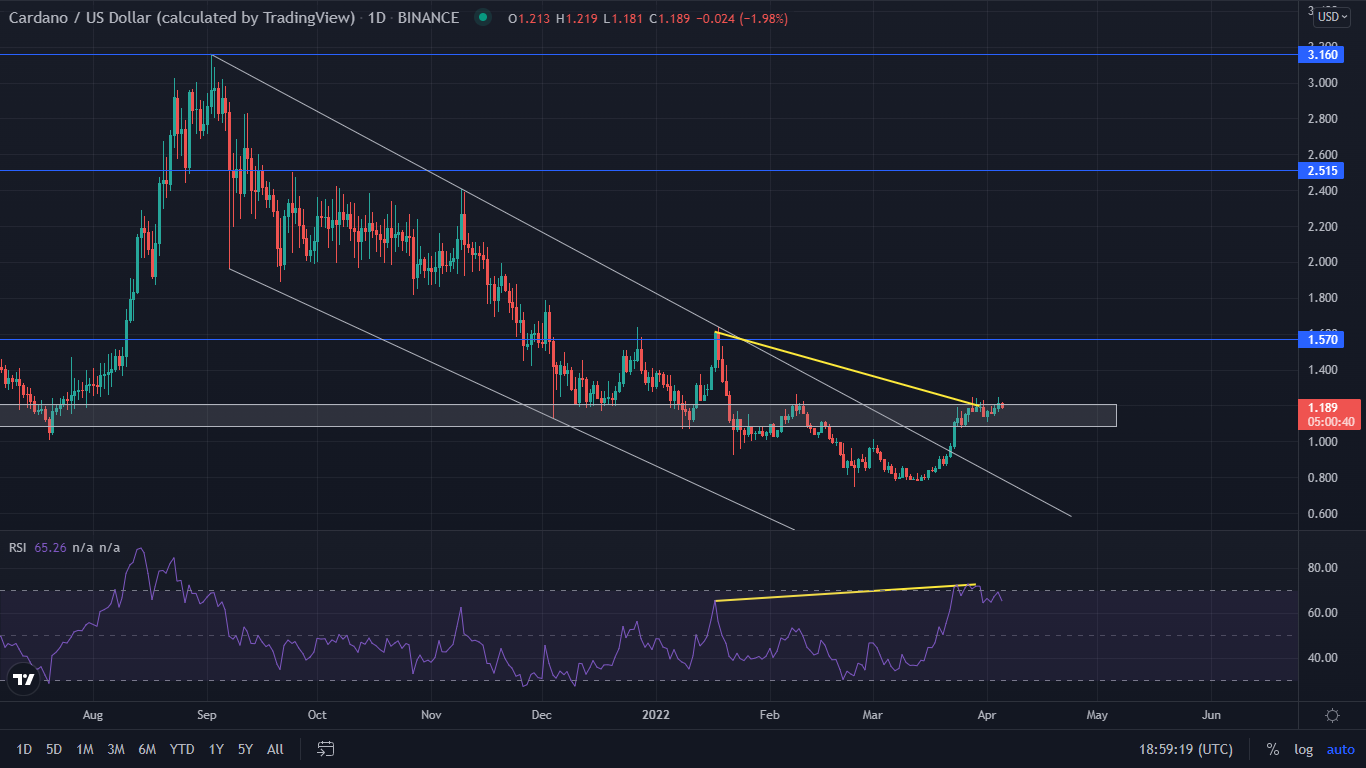Select the yellow trendline on RSI pane
The width and height of the screenshot is (1366, 768).
845,593
